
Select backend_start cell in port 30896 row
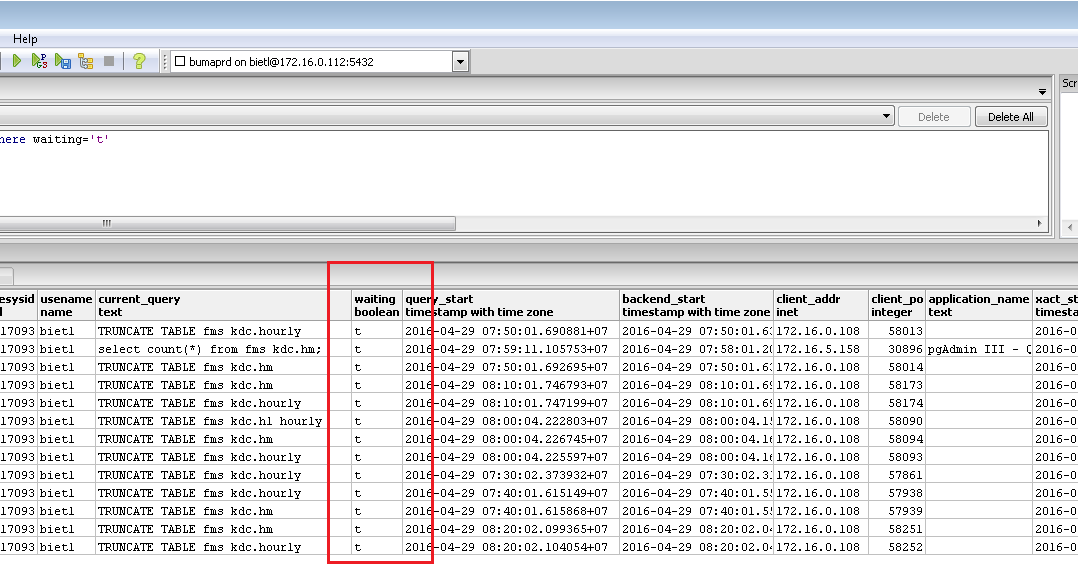[696, 349]
